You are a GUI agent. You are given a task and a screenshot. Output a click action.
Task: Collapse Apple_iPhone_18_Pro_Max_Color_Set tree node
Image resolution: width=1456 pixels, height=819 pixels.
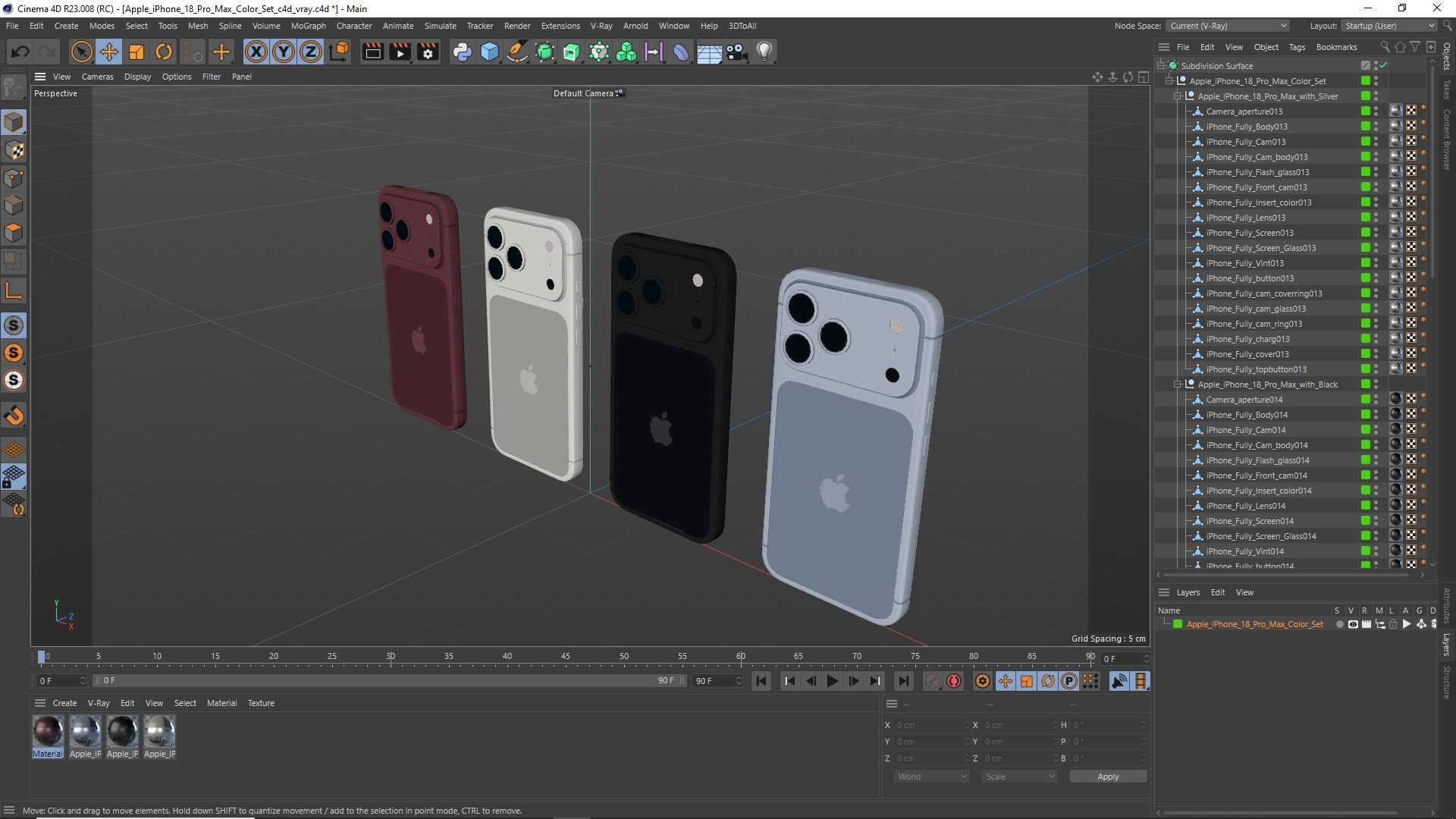click(x=1169, y=81)
